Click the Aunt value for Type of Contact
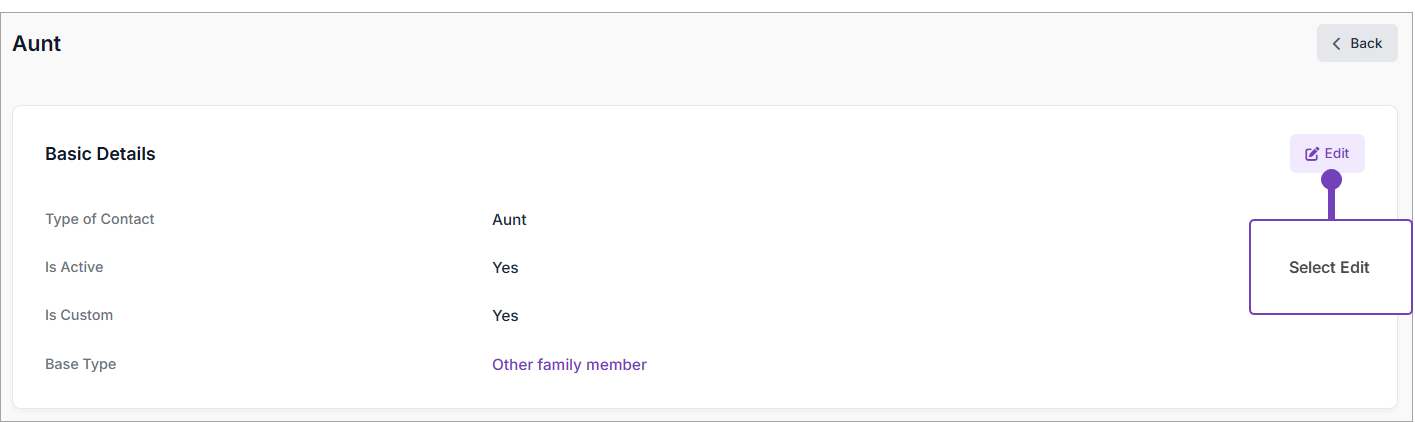 pos(509,220)
